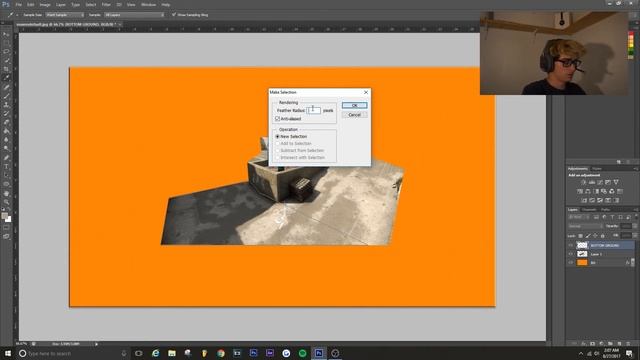Screen dimensions: 640x360
Task: Select the Dodge tool
Action: (x=6, y=149)
